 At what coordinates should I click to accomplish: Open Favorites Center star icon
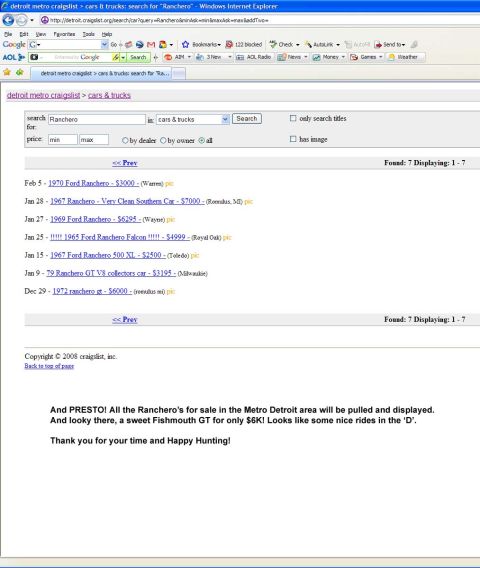[7, 73]
